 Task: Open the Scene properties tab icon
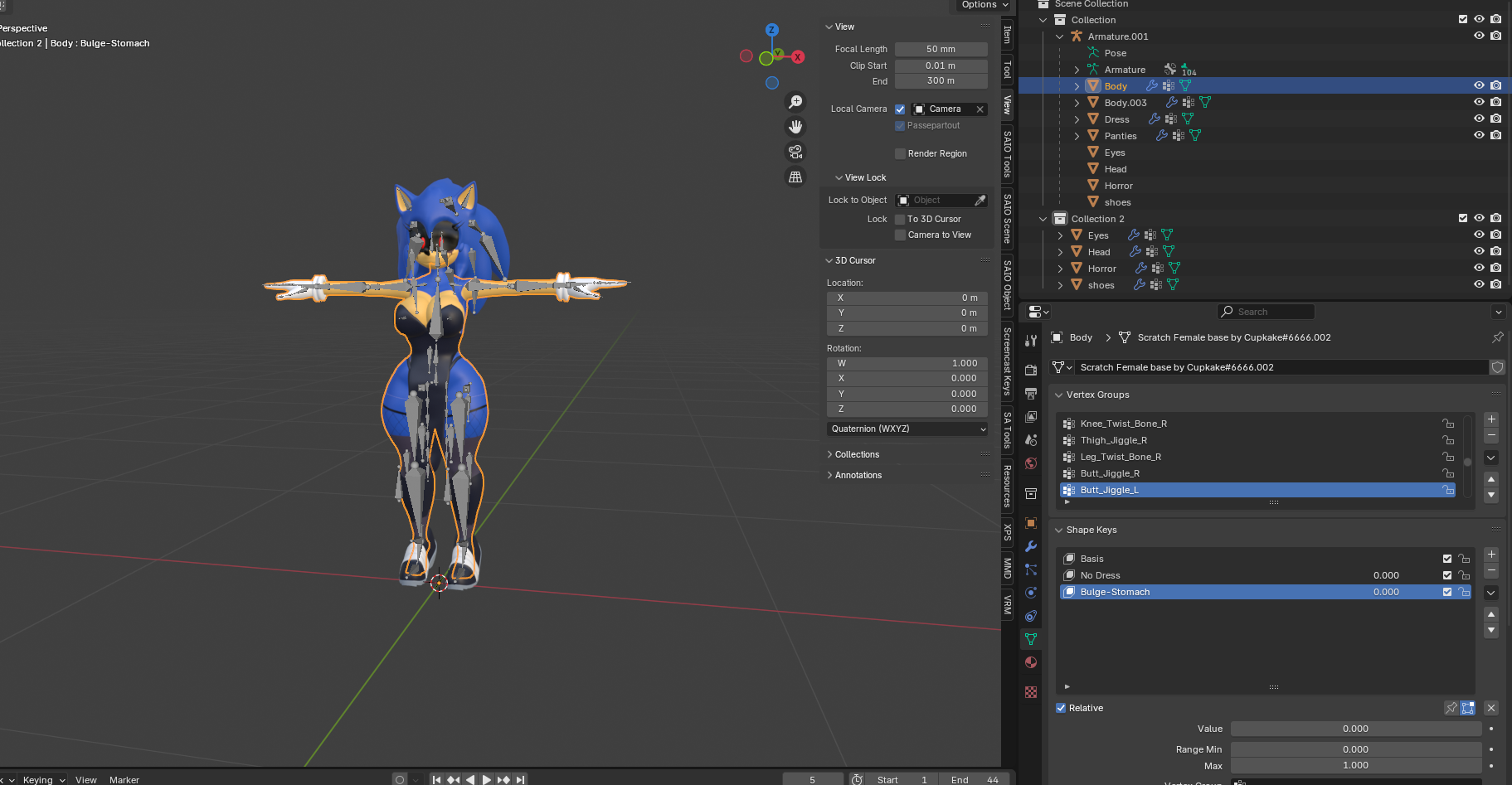click(1031, 440)
